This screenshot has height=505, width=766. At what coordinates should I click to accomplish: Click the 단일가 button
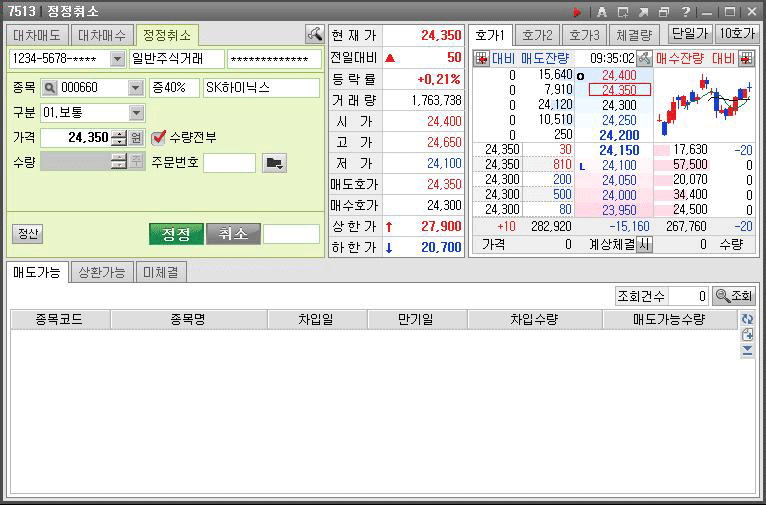pos(690,34)
